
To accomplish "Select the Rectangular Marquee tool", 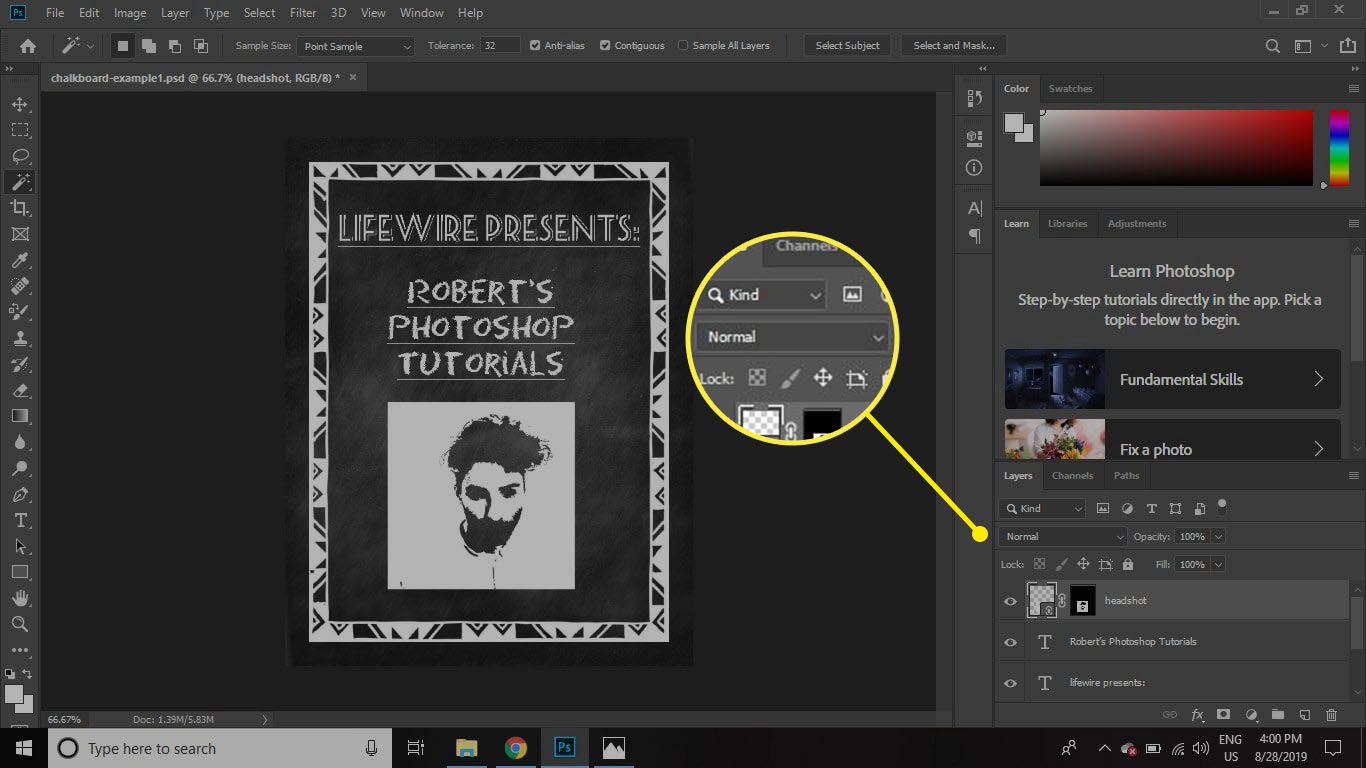I will click(x=19, y=130).
